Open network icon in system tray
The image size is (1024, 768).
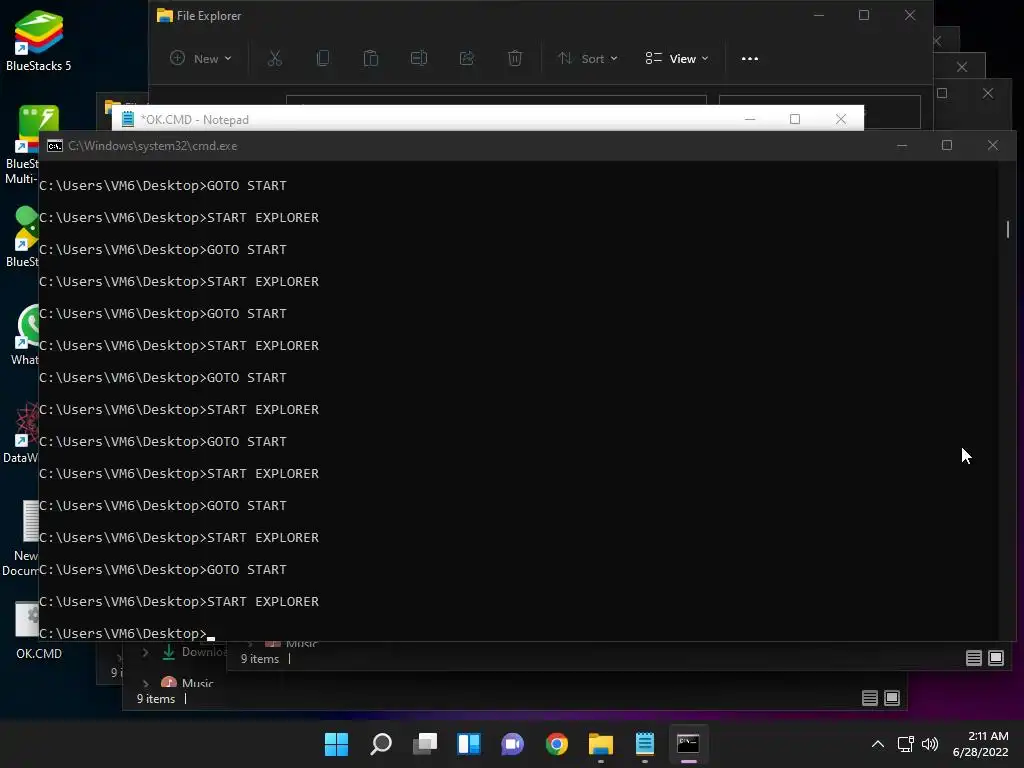coord(906,744)
